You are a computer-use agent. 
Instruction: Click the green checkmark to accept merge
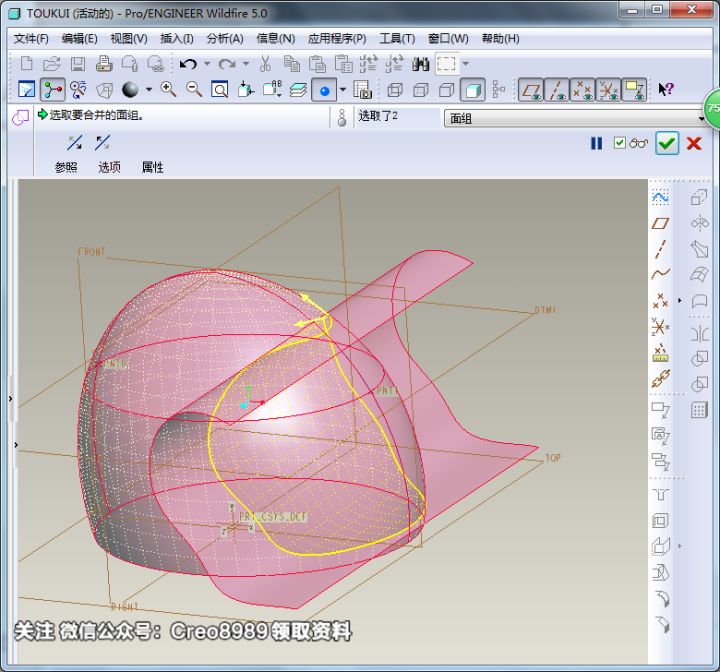click(667, 143)
